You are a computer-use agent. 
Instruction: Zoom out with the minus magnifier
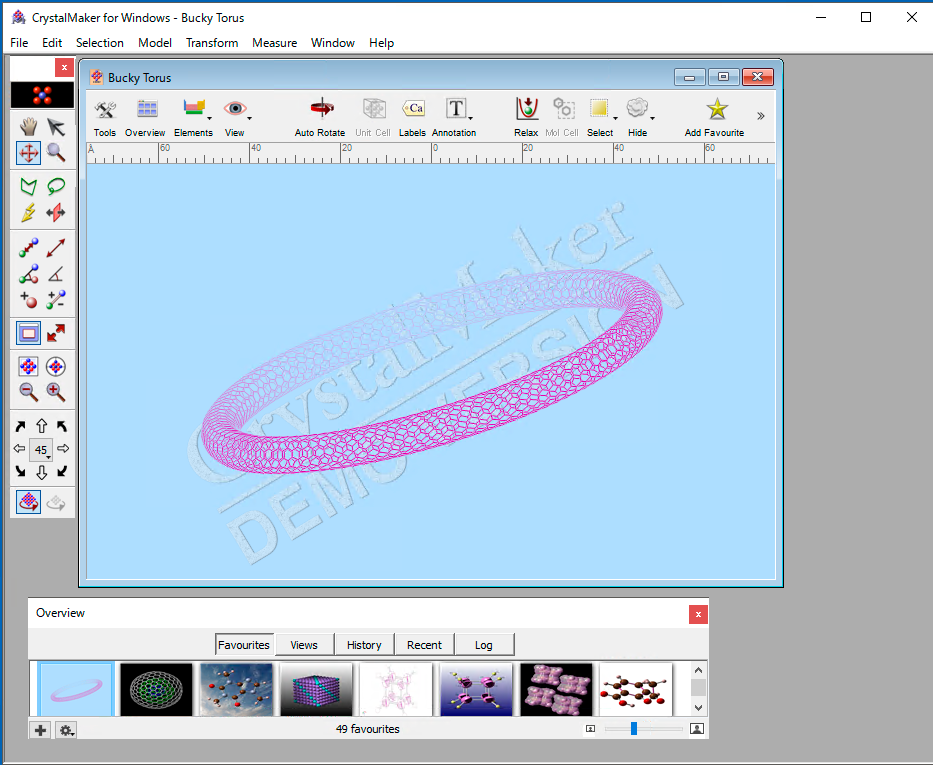(x=28, y=391)
